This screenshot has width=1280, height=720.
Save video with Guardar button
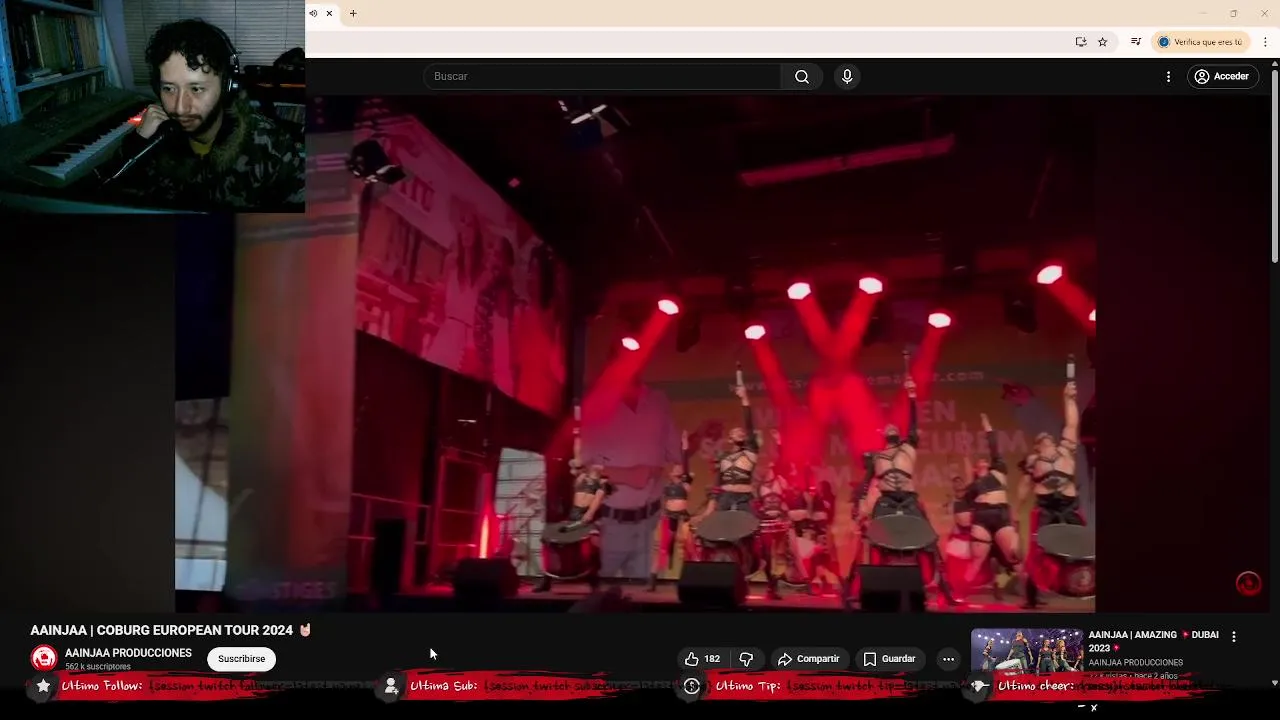[x=889, y=659]
